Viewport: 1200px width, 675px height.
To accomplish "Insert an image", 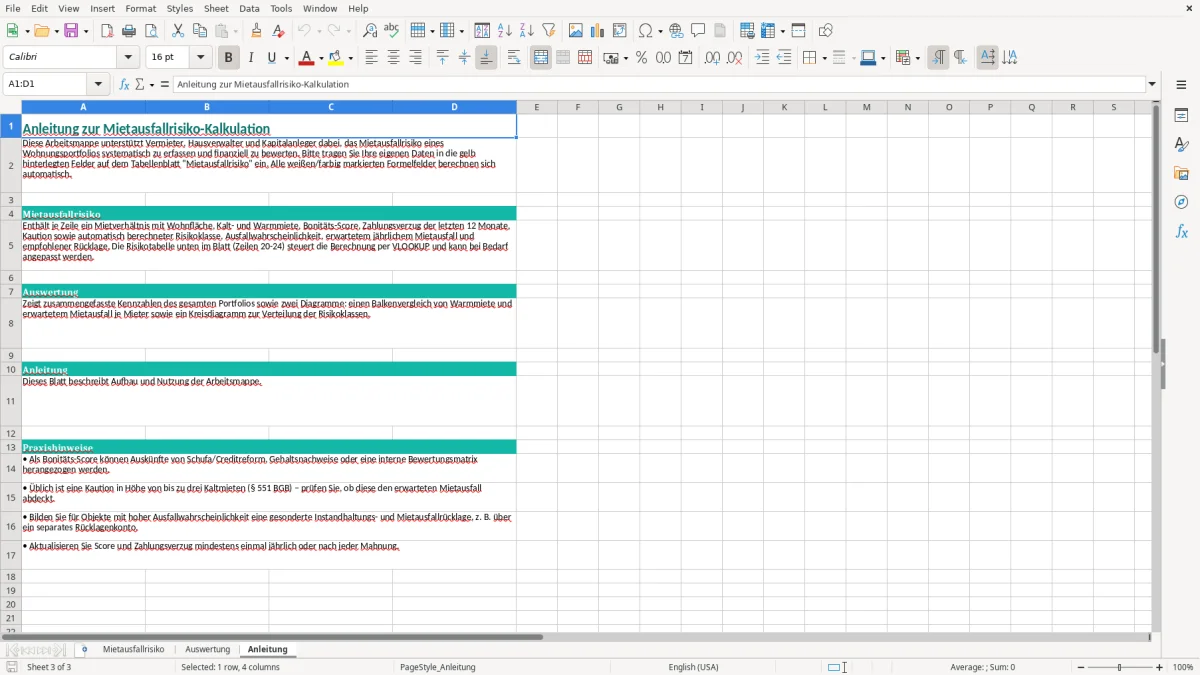I will (576, 31).
